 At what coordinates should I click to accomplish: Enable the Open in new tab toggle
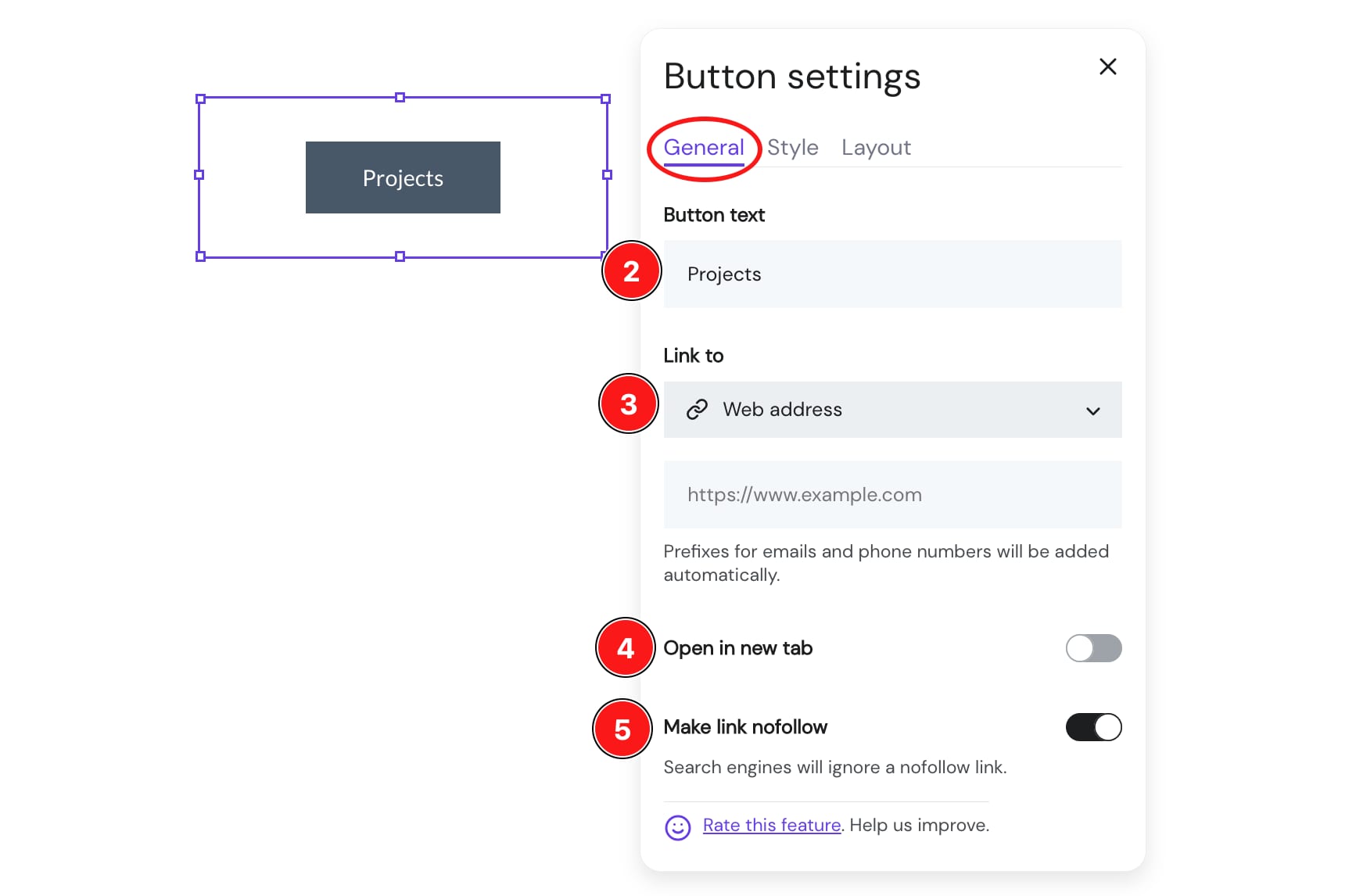[x=1093, y=648]
